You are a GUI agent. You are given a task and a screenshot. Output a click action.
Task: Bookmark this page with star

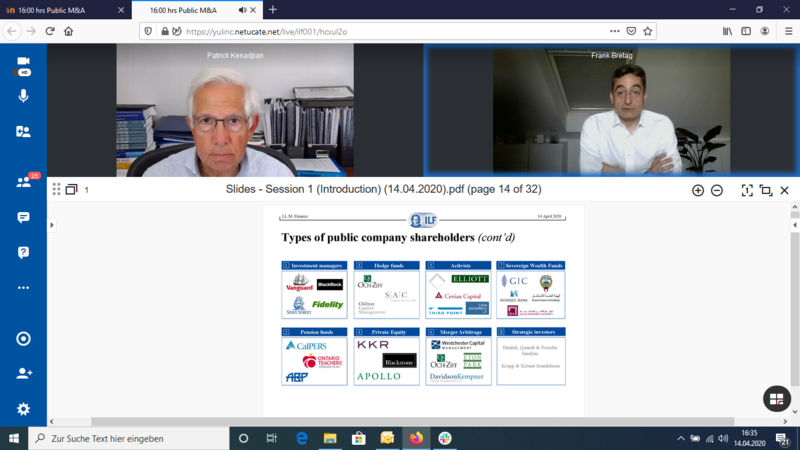click(x=647, y=32)
